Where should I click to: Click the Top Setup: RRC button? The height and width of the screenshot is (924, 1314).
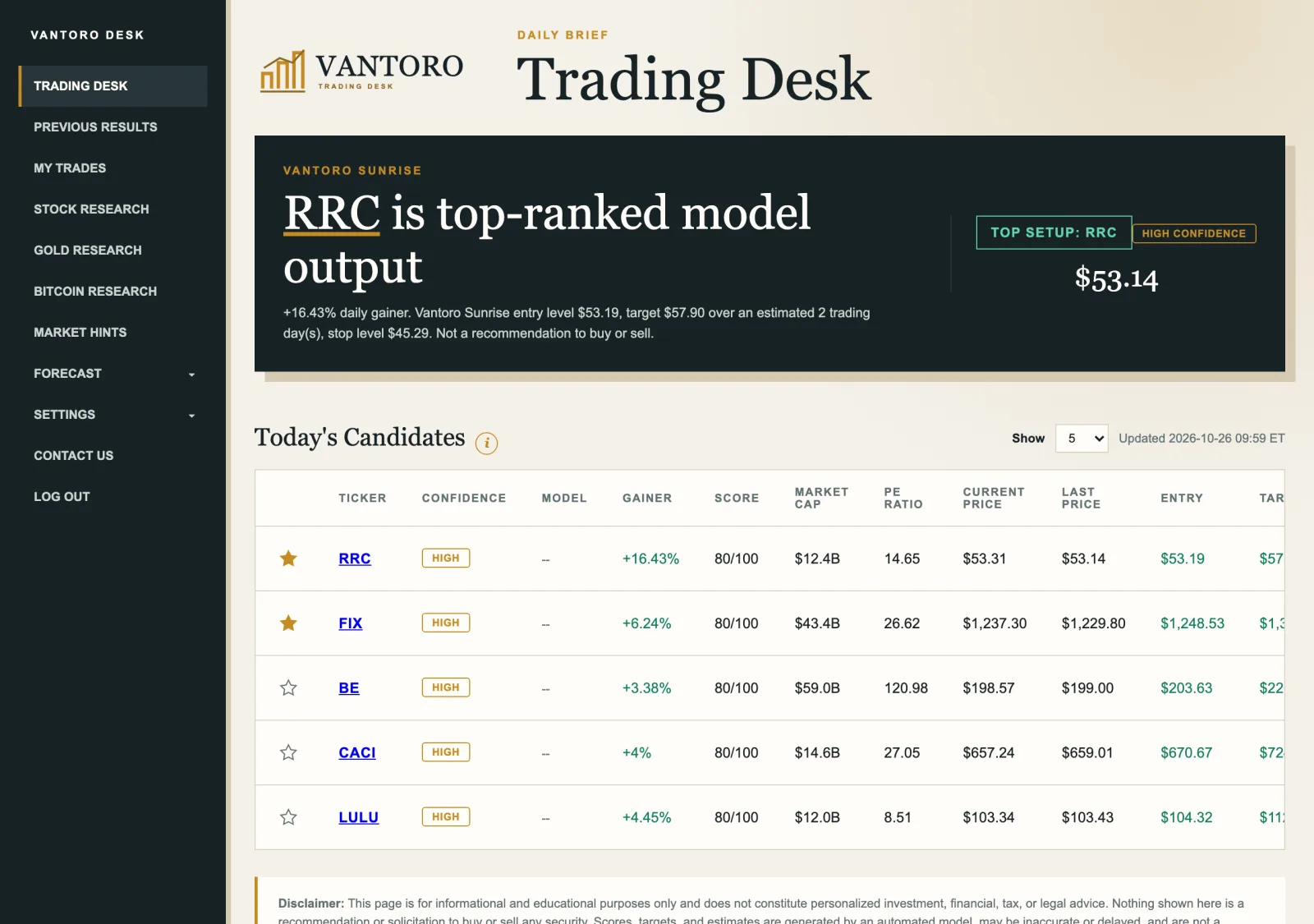tap(1054, 232)
